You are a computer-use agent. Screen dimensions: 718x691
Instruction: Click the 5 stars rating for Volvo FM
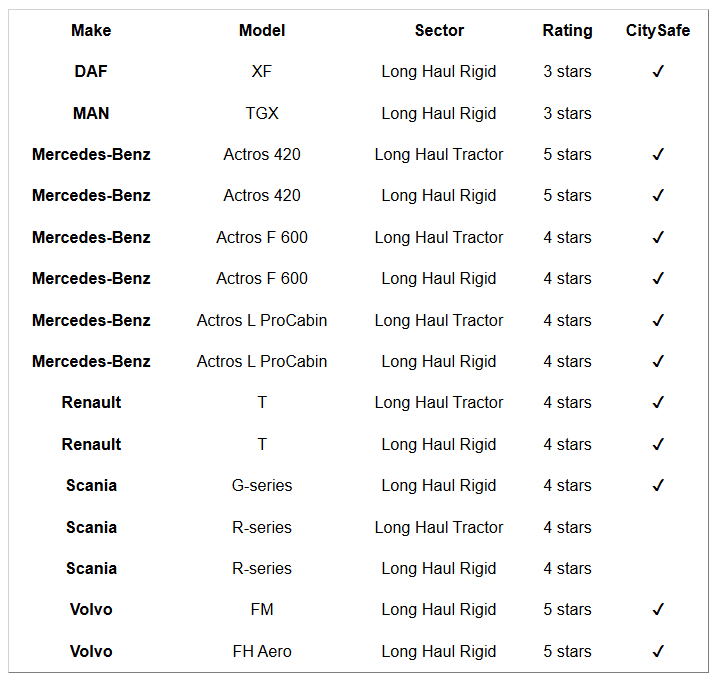coord(567,610)
